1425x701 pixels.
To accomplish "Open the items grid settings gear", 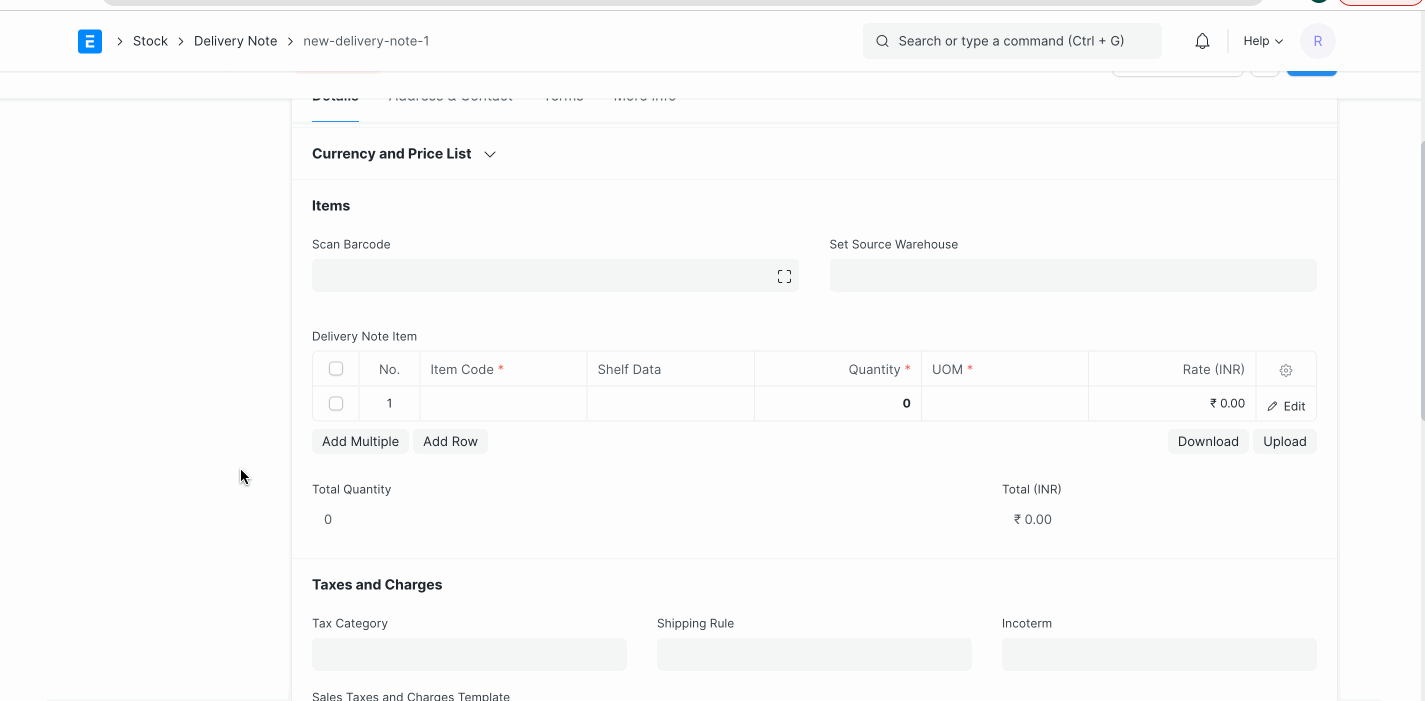I will (x=1285, y=369).
